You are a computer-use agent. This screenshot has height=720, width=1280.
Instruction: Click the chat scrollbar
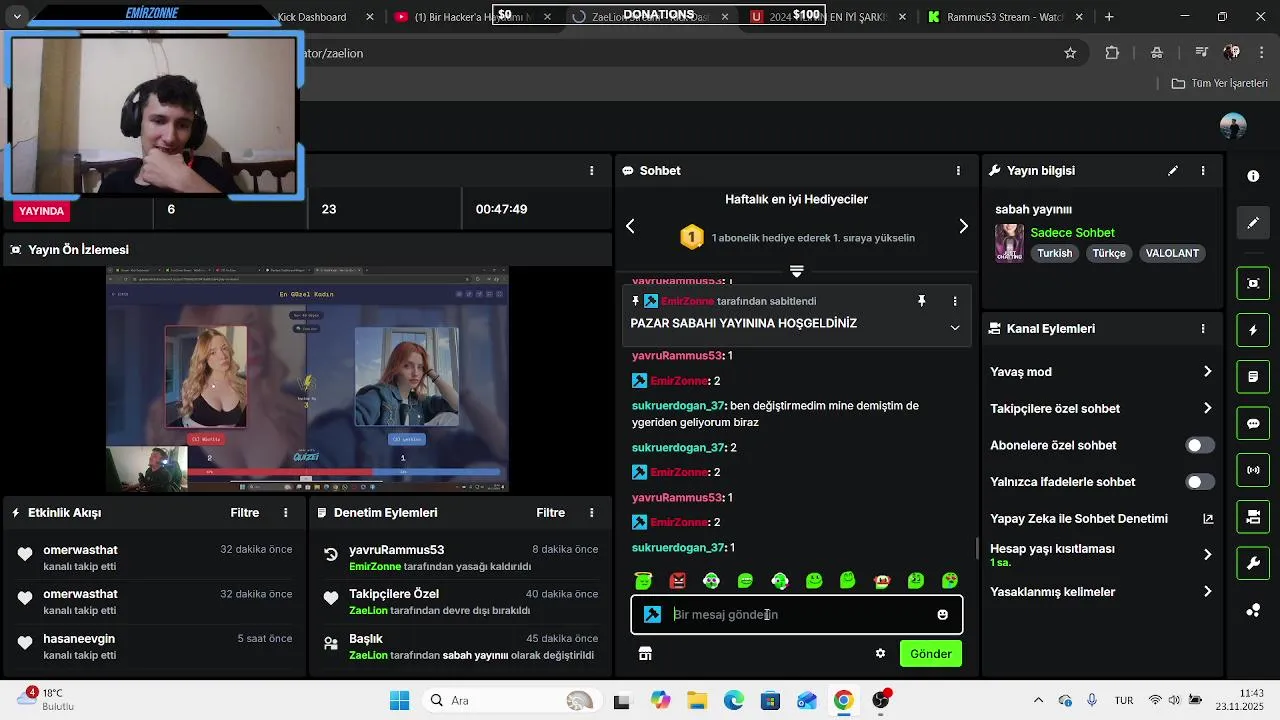(x=977, y=549)
